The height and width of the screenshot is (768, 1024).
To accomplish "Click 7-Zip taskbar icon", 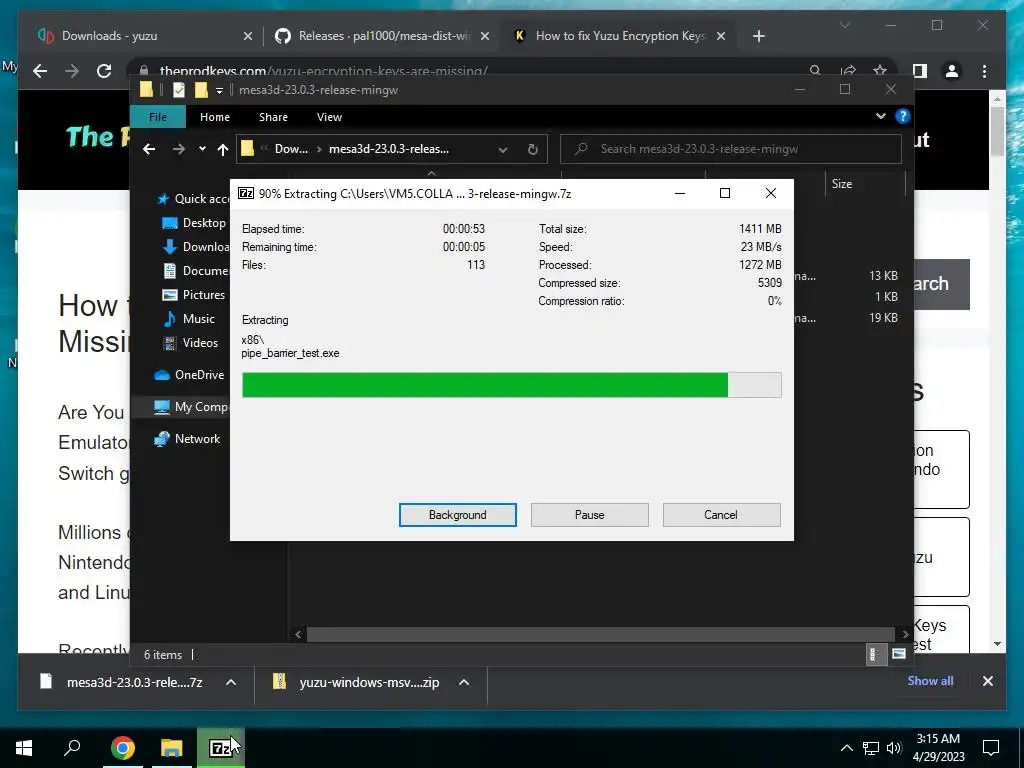I will coord(221,748).
